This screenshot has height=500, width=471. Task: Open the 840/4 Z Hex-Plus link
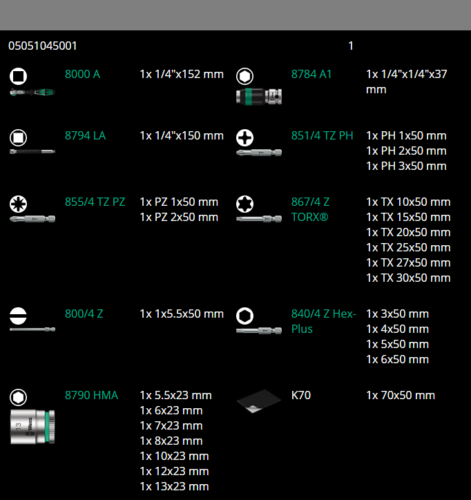click(x=324, y=322)
